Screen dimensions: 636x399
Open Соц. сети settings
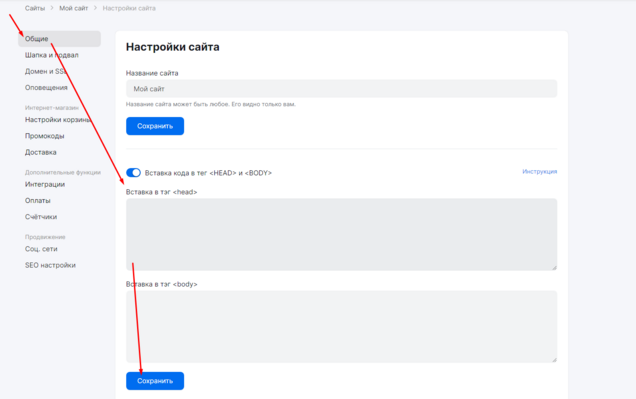click(x=41, y=249)
